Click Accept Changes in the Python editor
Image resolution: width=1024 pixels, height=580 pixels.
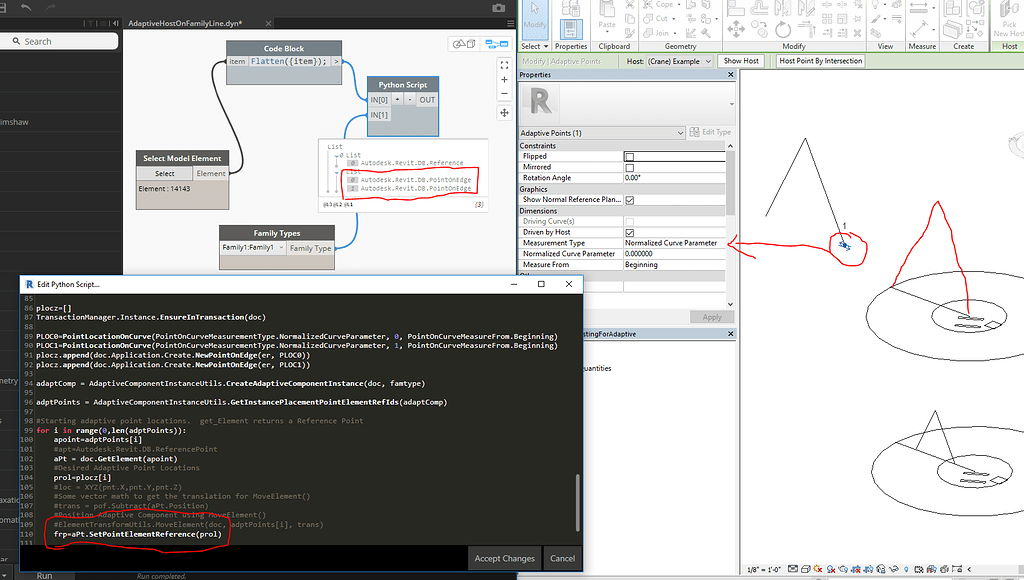[504, 559]
